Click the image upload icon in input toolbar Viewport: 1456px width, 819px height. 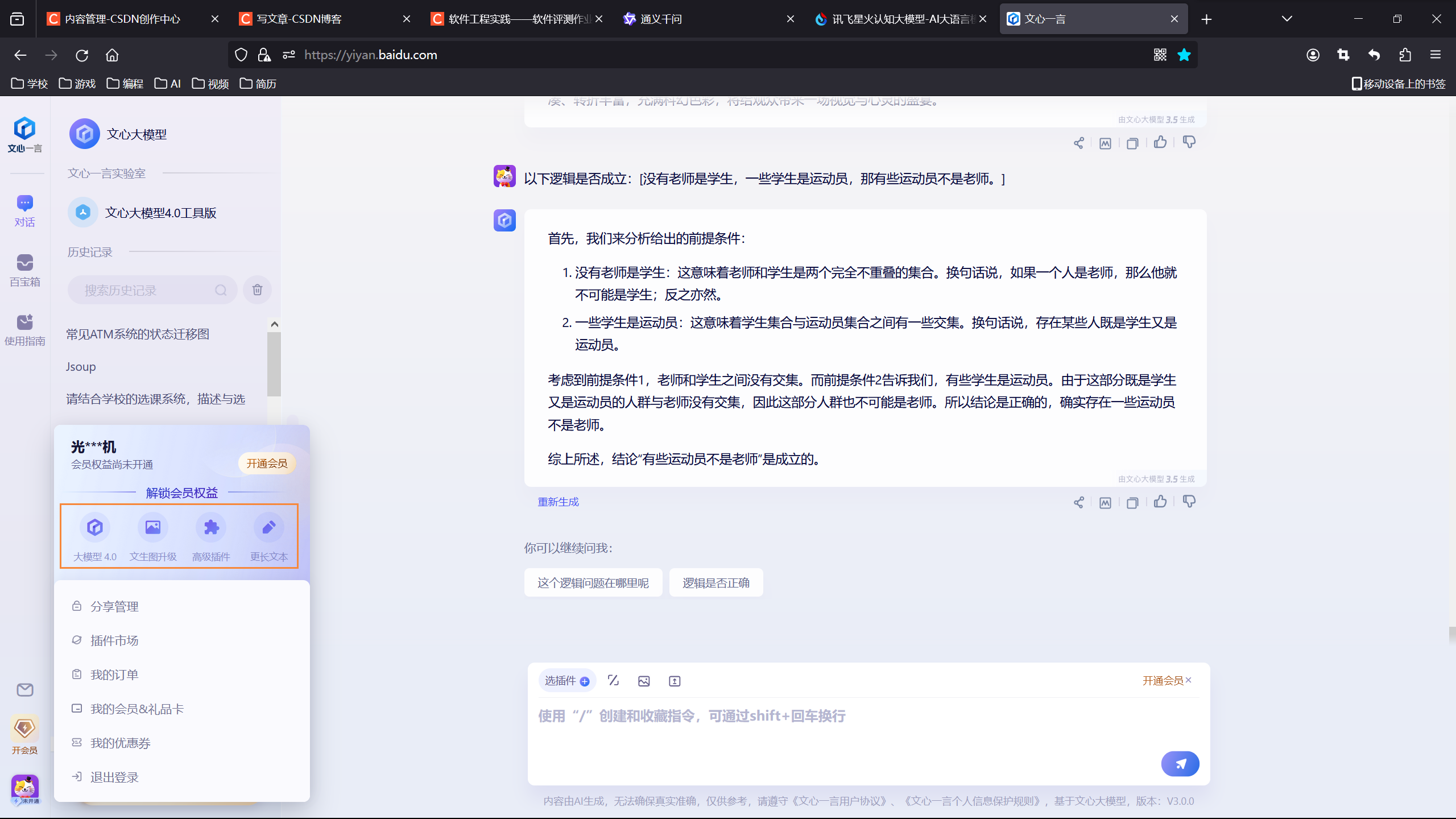coord(644,681)
